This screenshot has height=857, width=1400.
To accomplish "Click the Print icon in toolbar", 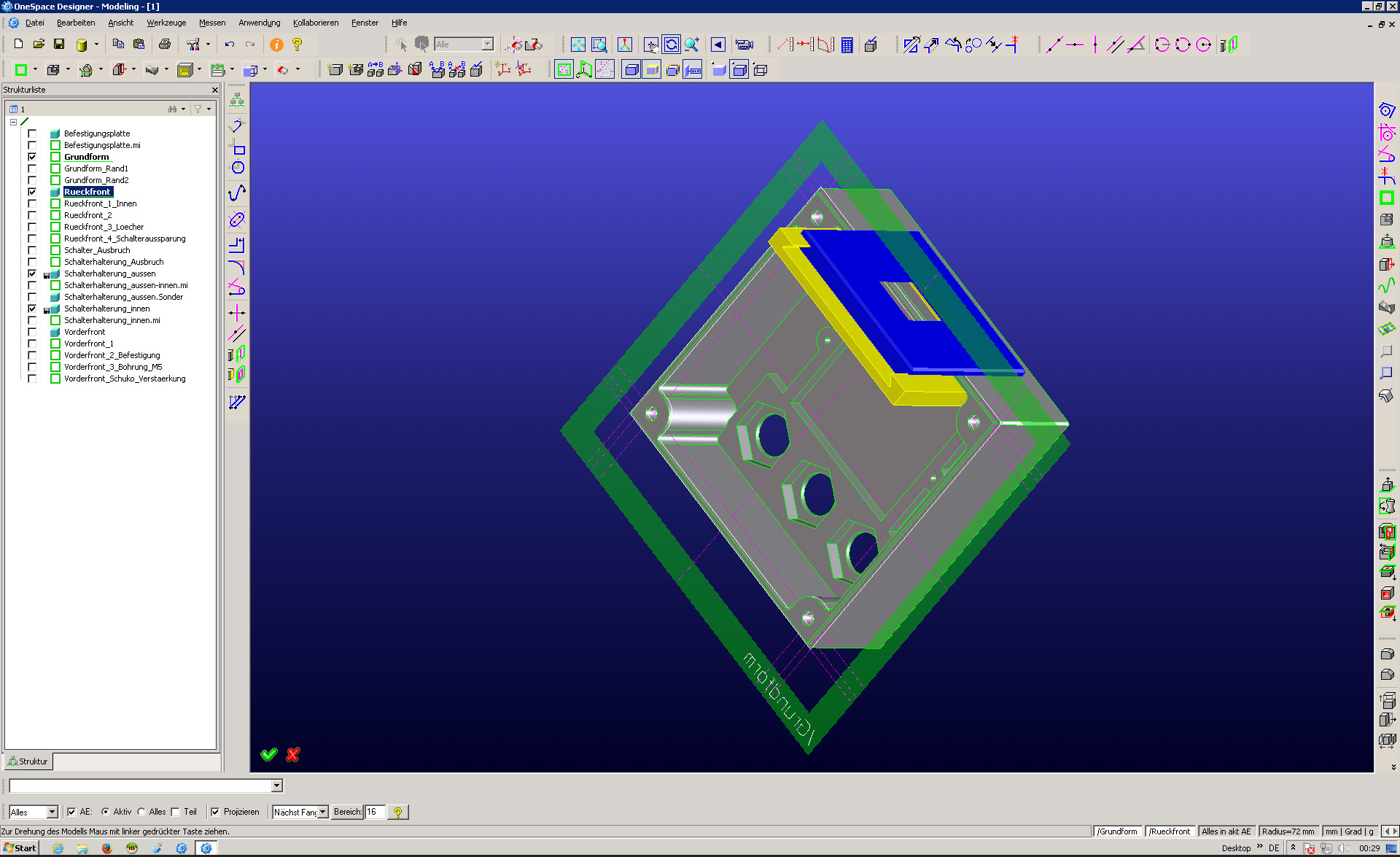I will coord(165,44).
